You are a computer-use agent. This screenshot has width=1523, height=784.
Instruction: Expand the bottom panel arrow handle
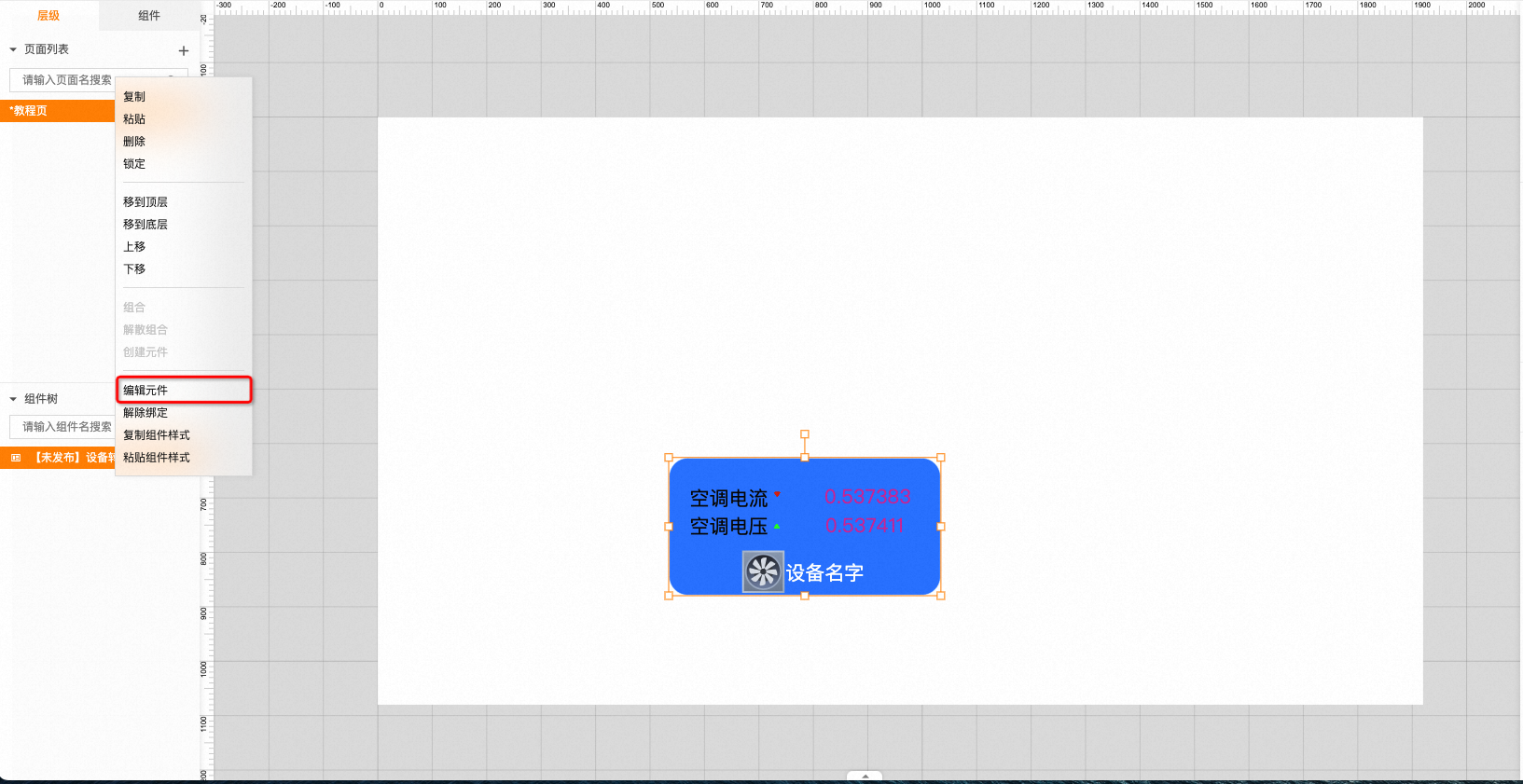(x=865, y=776)
